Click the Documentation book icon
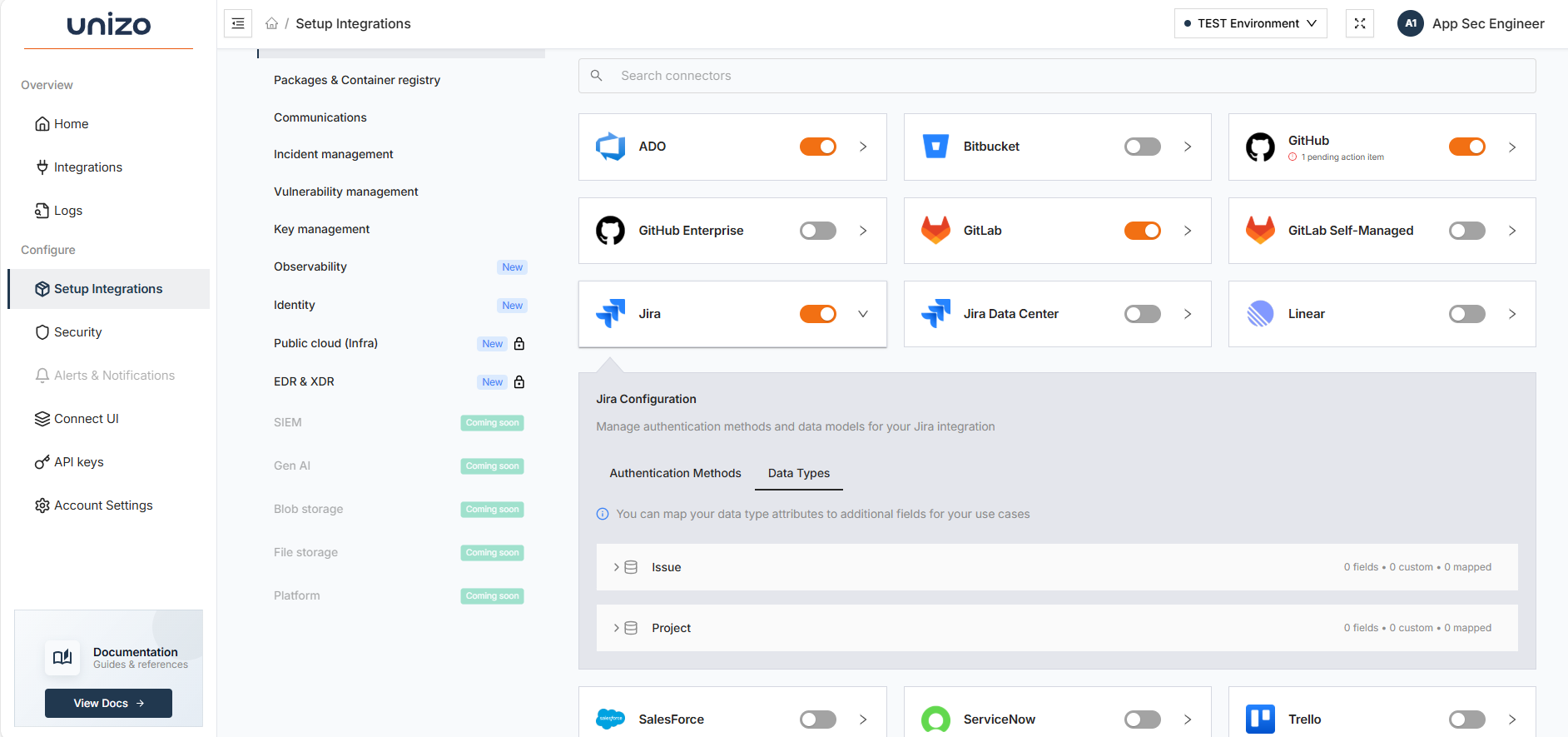 (x=62, y=658)
